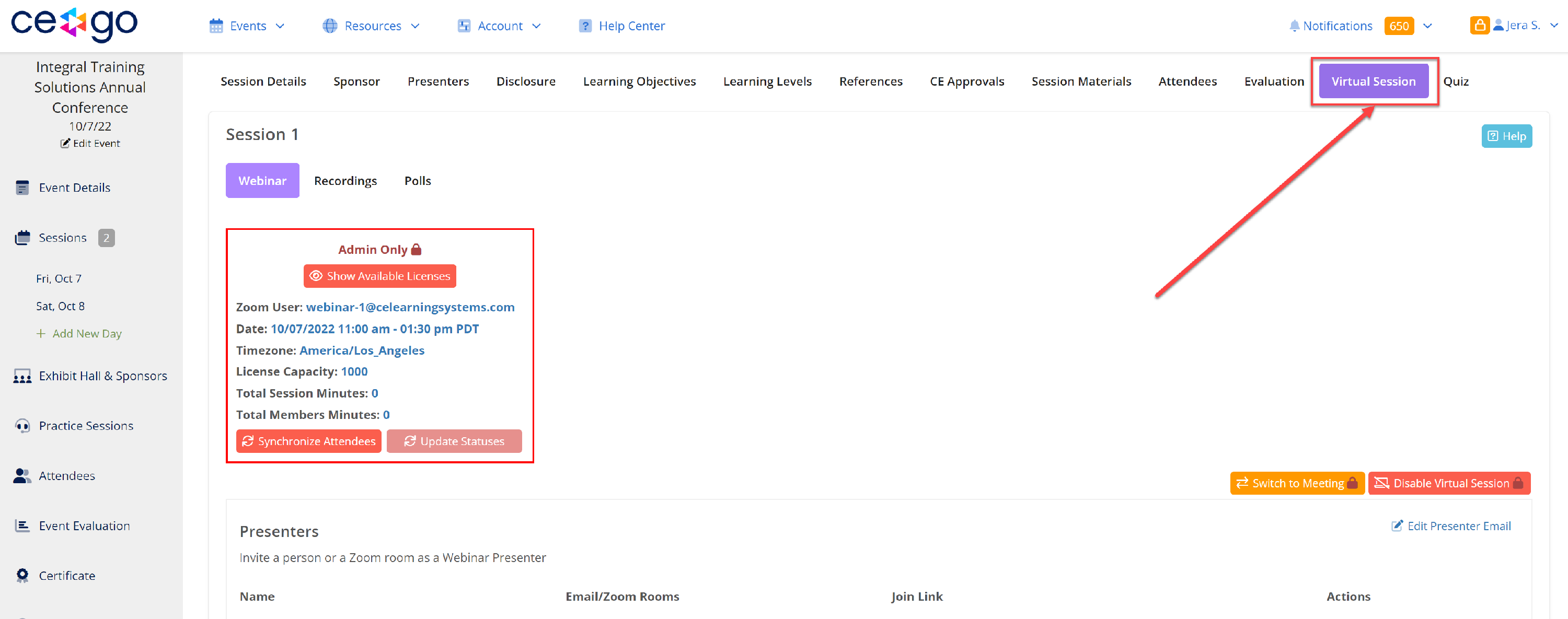Open Exhibit Hall & Sponsors sidebar icon
The height and width of the screenshot is (619, 1568).
[22, 375]
